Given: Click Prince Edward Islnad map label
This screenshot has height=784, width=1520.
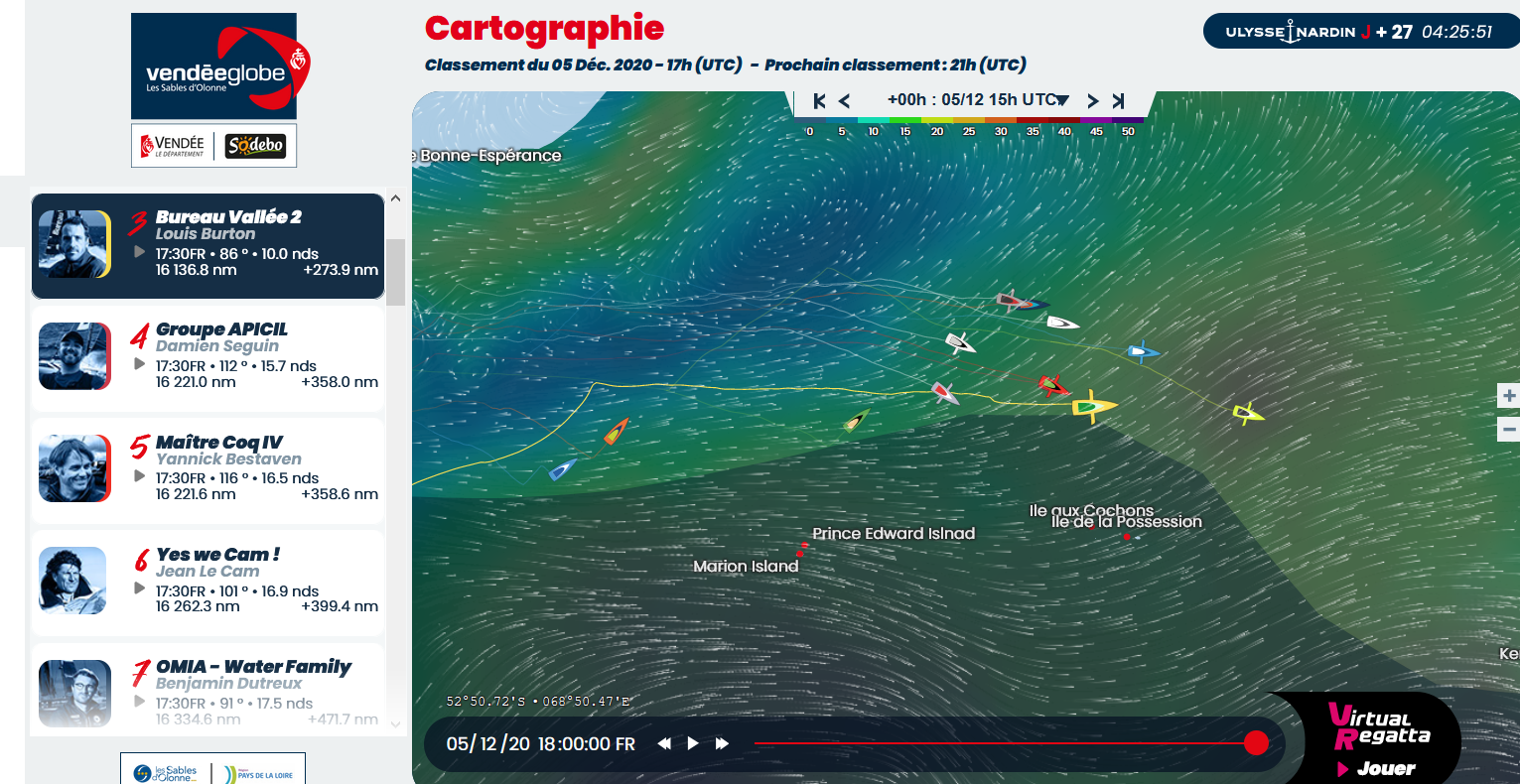Looking at the screenshot, I should click(894, 534).
